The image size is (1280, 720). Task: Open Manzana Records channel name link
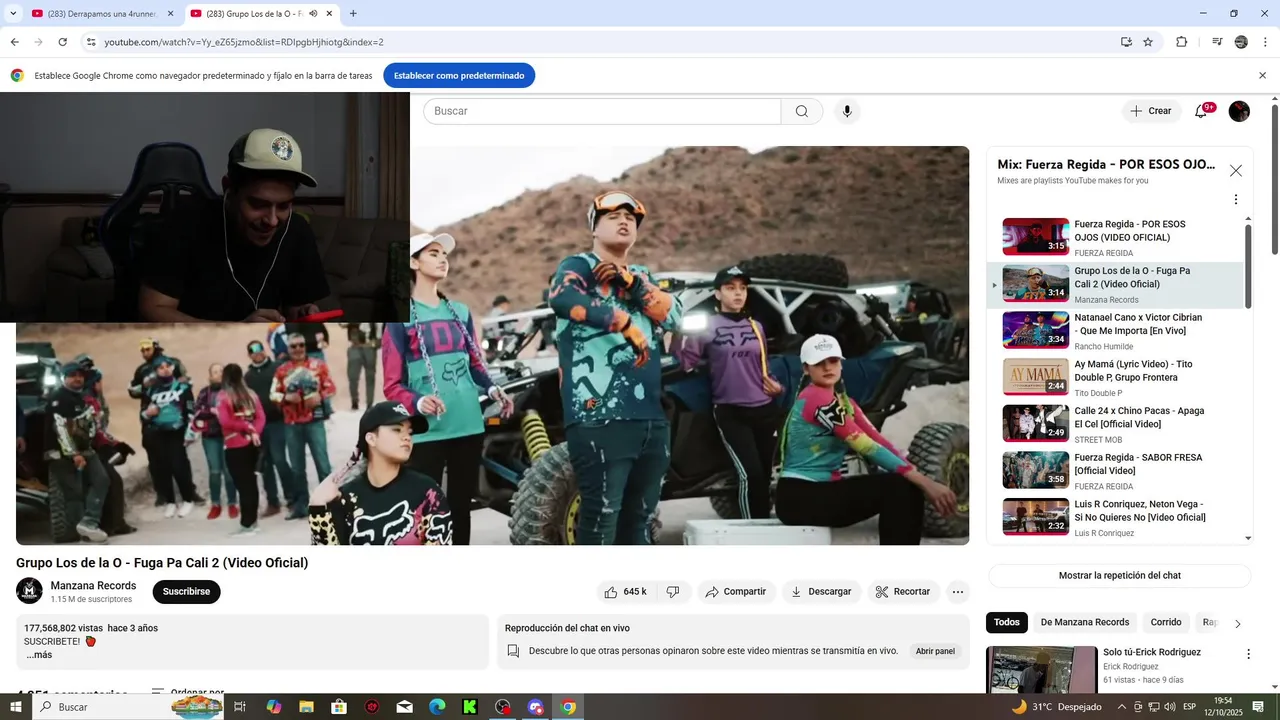pos(93,586)
